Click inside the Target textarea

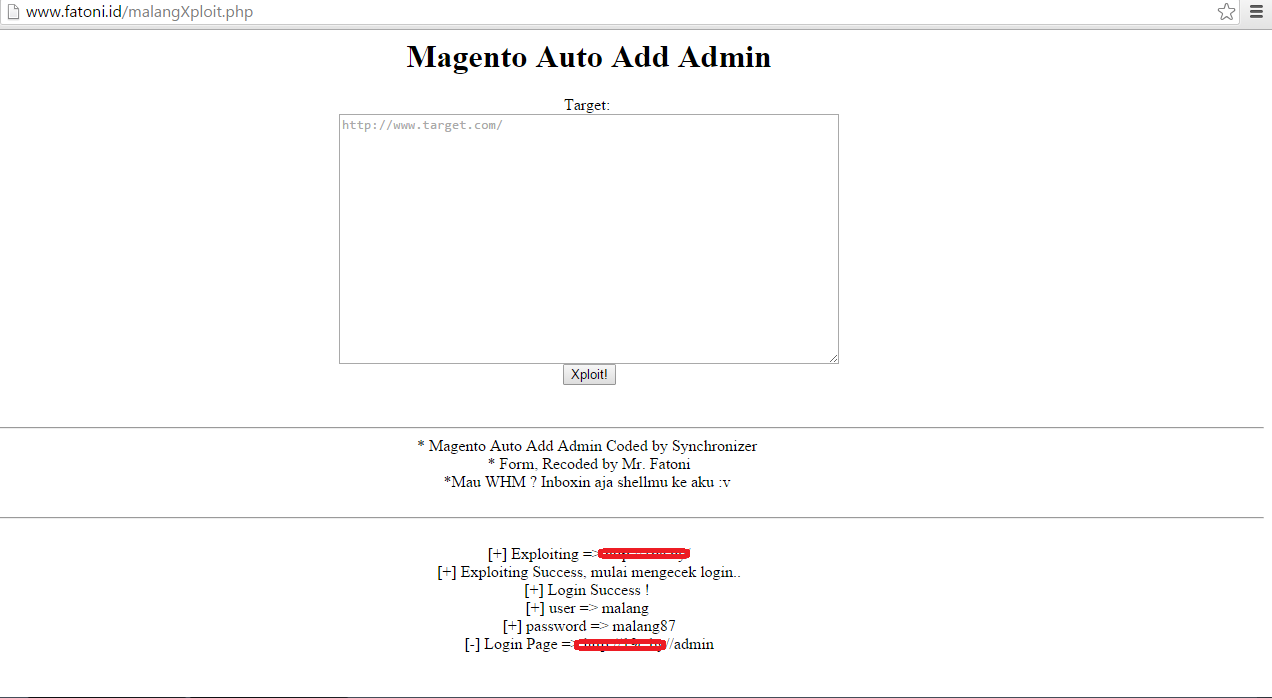(588, 240)
